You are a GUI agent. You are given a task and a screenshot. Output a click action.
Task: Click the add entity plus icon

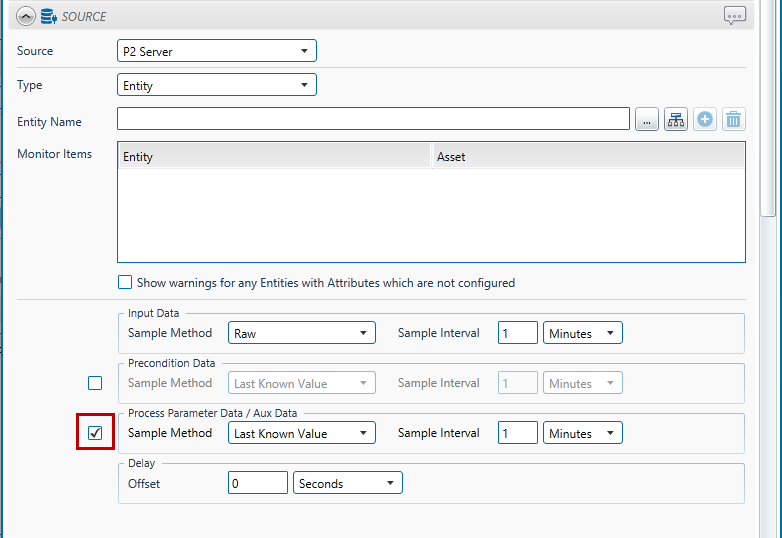705,120
